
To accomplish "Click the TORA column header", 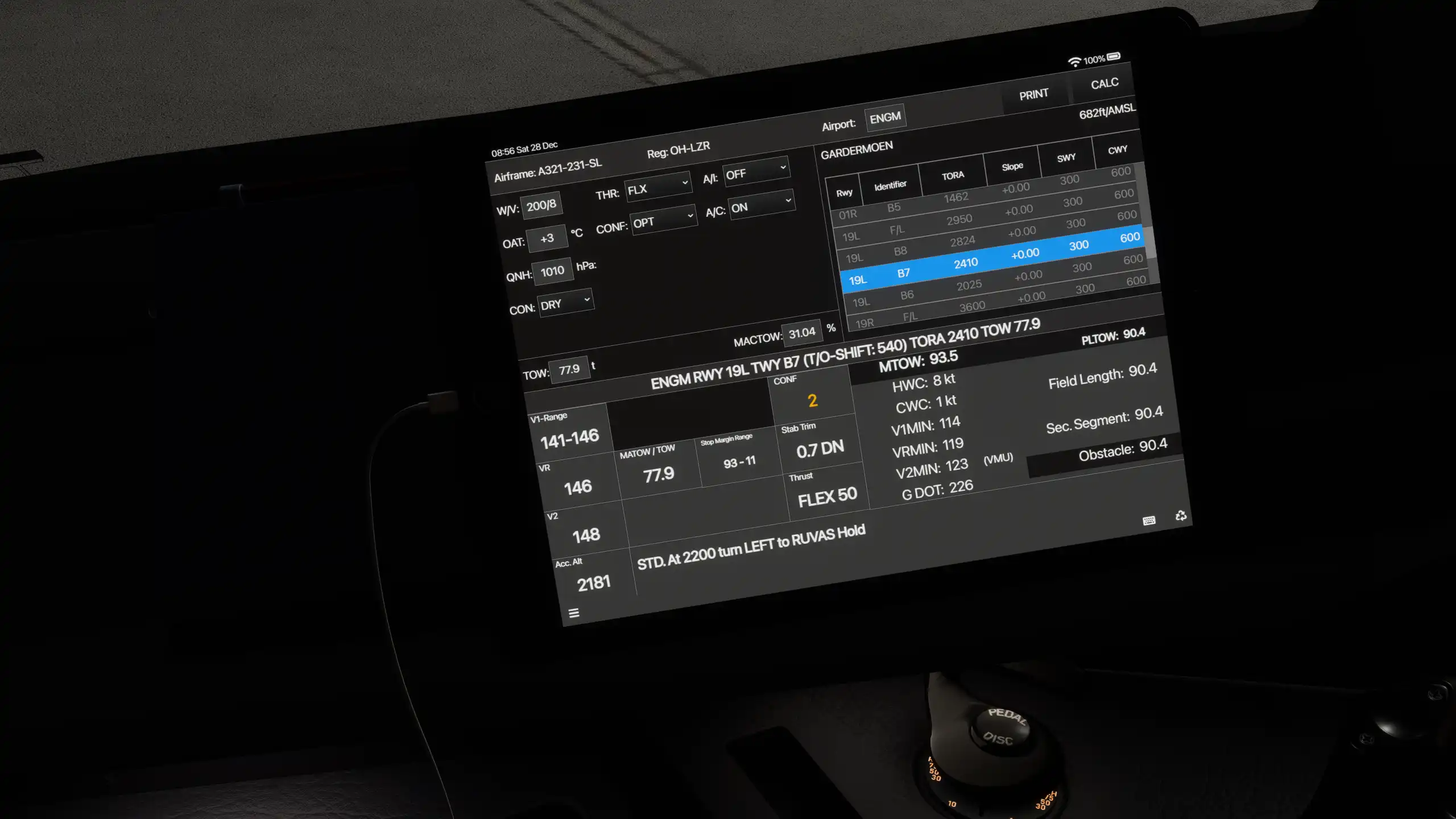I will pos(953,175).
